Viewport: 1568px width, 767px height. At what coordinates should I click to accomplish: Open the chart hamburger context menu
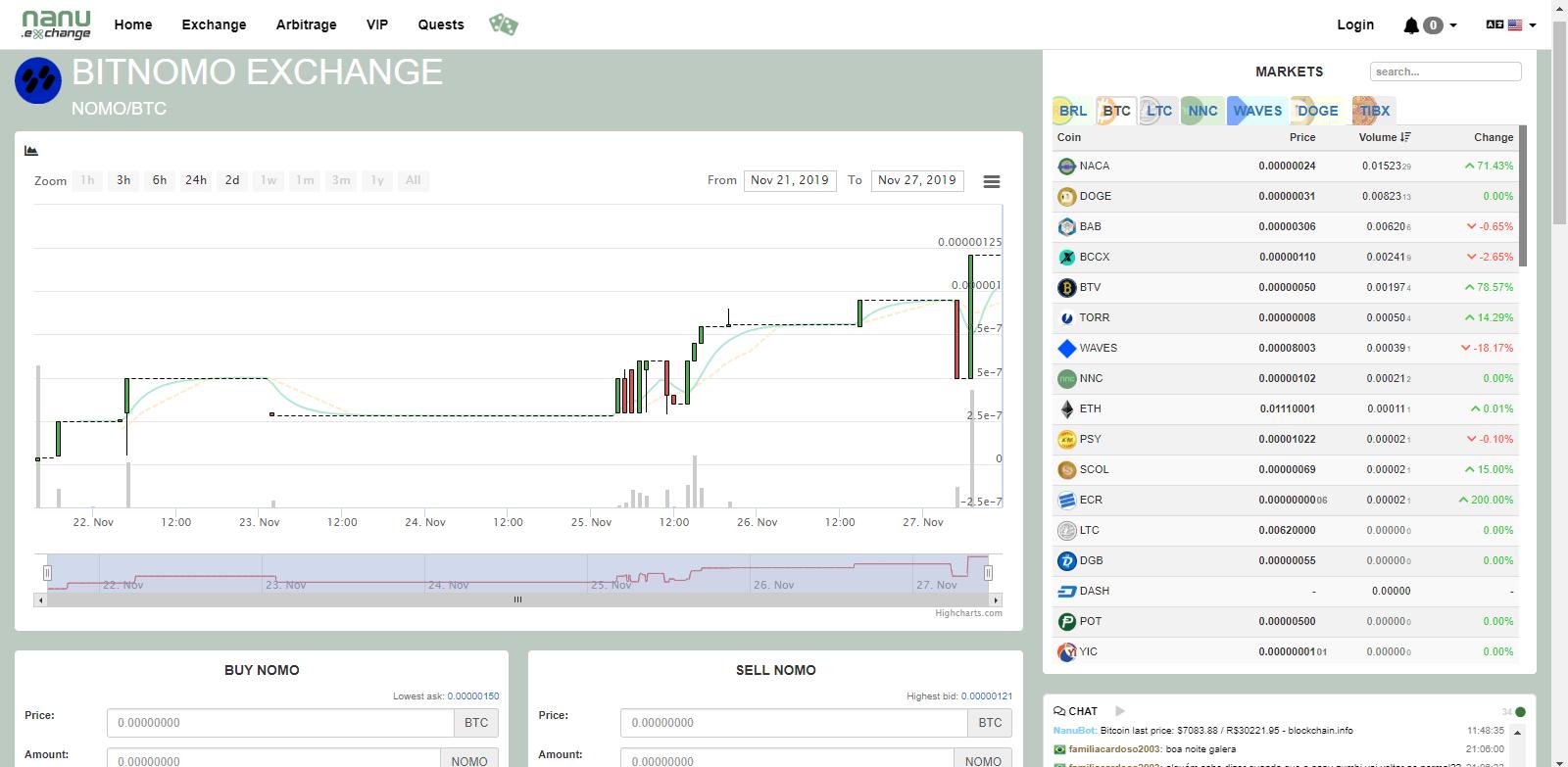[x=991, y=181]
